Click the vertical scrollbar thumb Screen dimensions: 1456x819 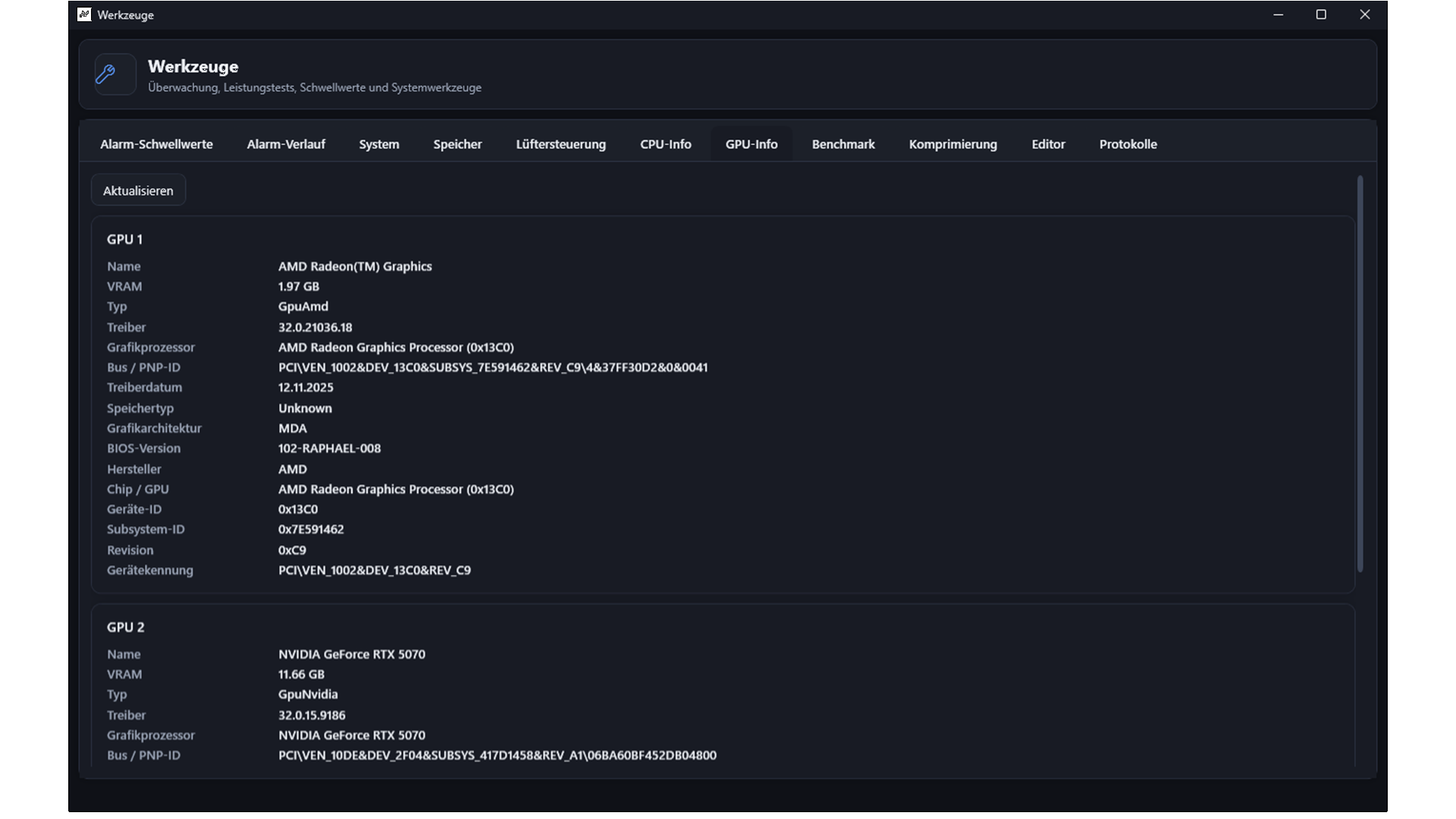point(1360,373)
